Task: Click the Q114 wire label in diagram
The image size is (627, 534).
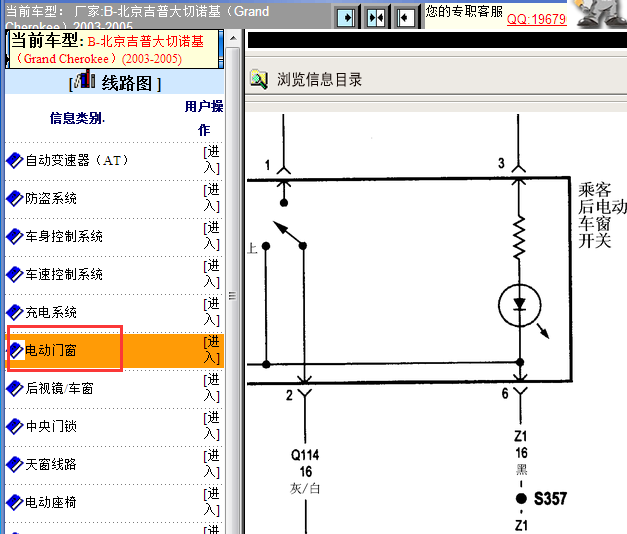Action: coord(305,455)
